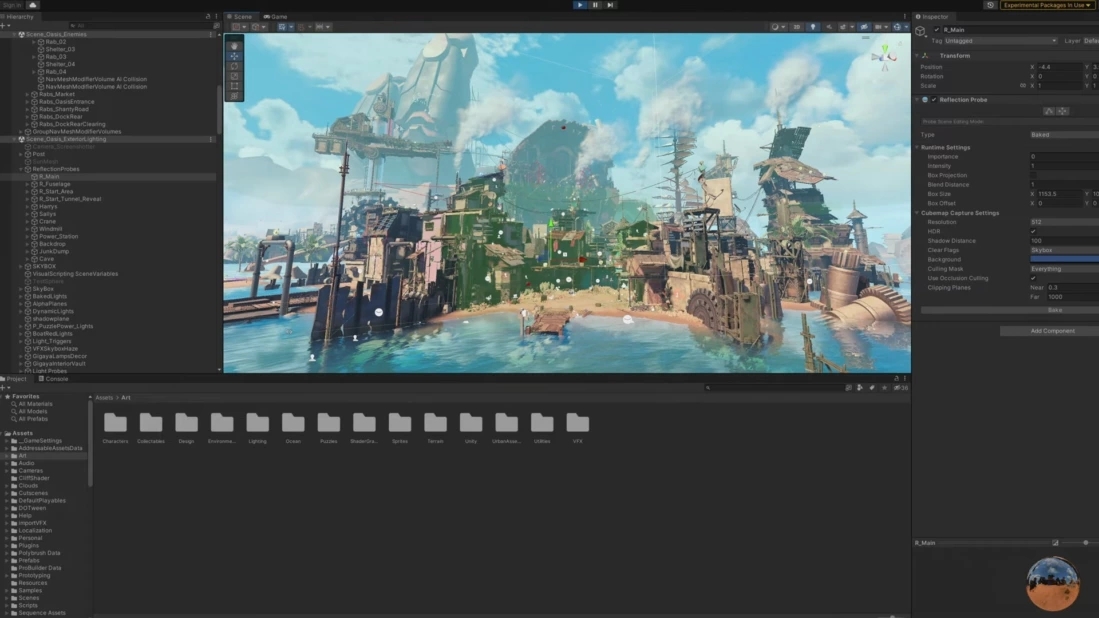Click the effects toggle icon in Scene toolbar
Image resolution: width=1099 pixels, height=618 pixels.
click(844, 27)
